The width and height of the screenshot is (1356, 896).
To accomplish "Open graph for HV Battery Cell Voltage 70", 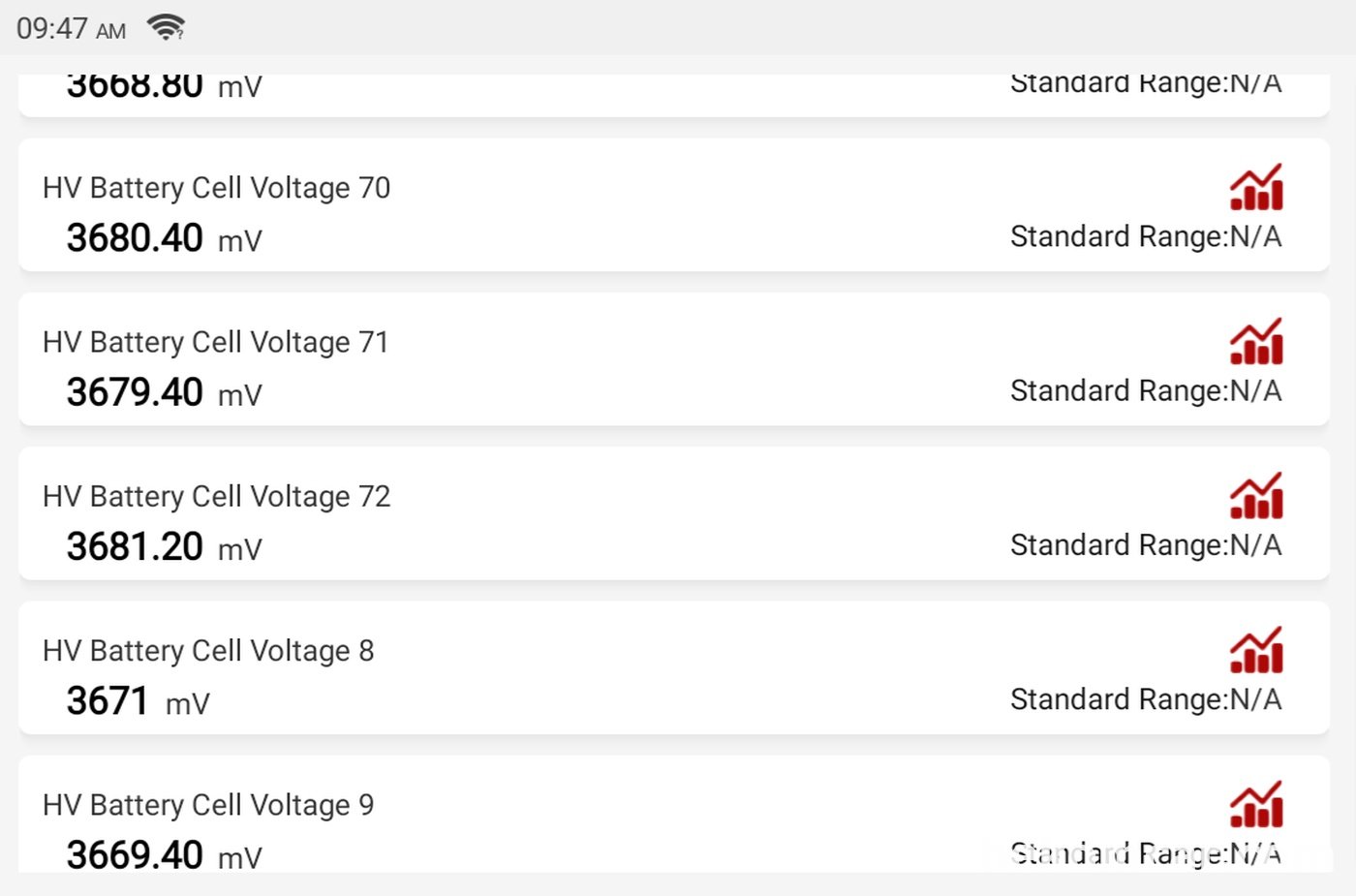I will (x=1256, y=187).
